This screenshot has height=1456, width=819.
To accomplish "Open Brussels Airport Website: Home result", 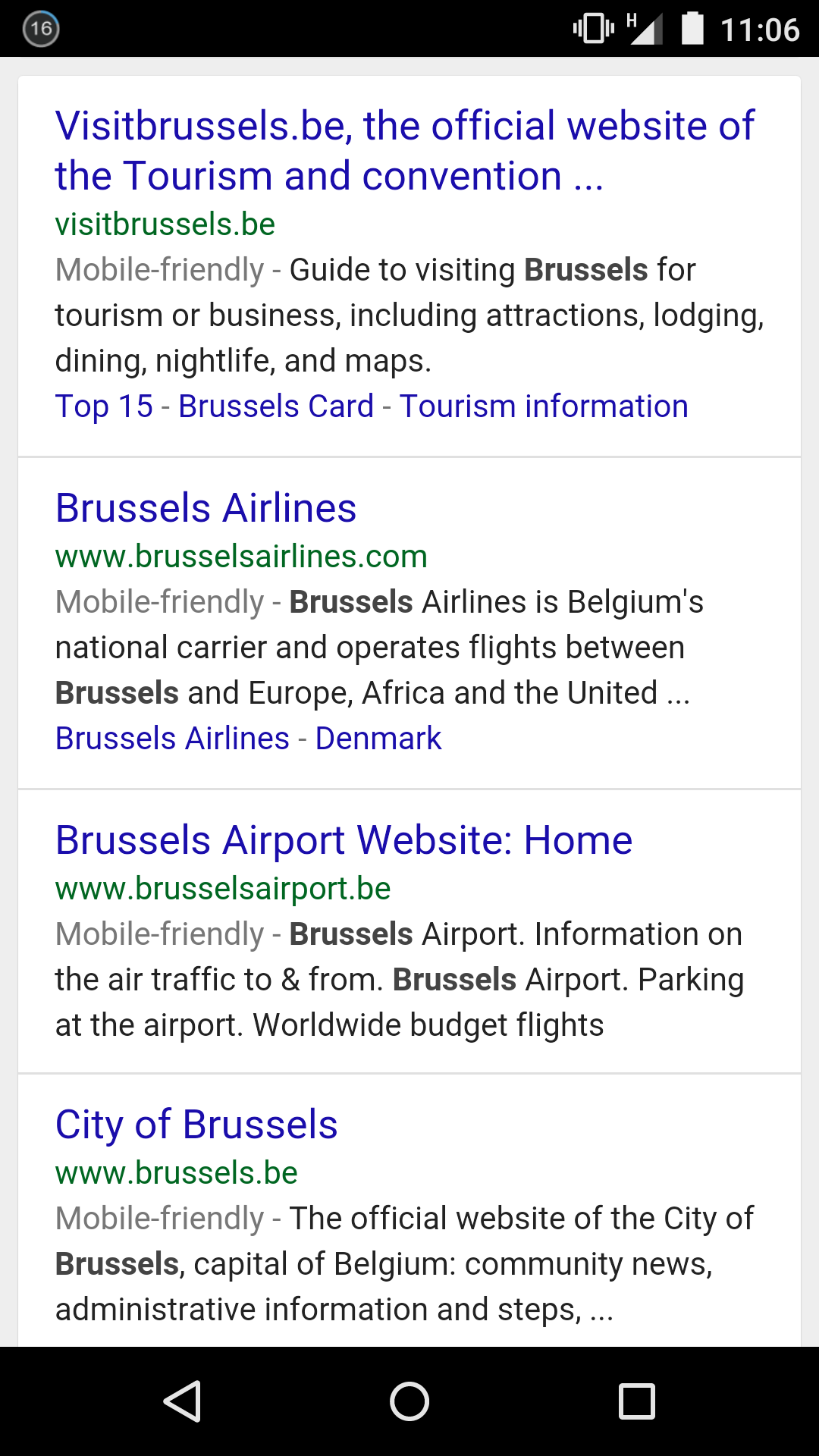I will click(344, 839).
